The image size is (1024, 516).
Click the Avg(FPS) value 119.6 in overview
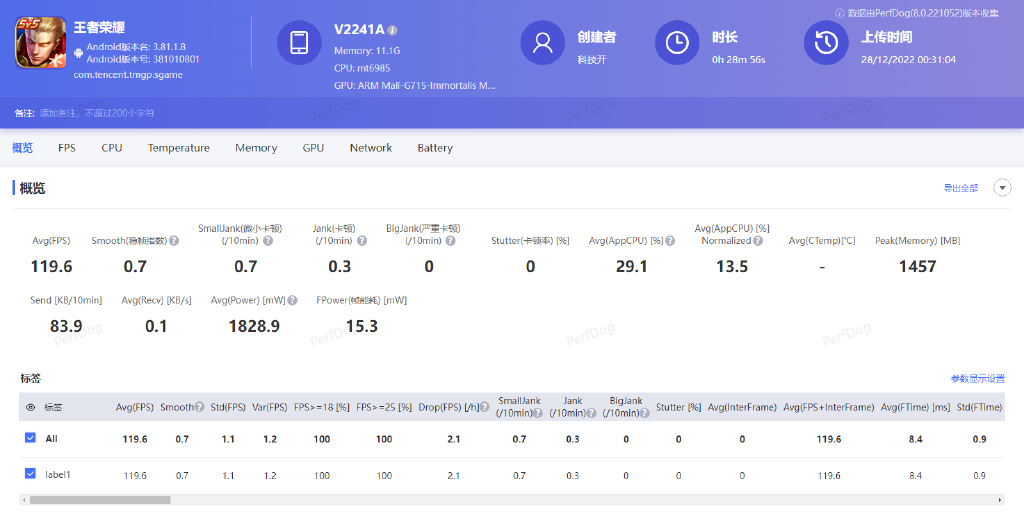(x=52, y=266)
